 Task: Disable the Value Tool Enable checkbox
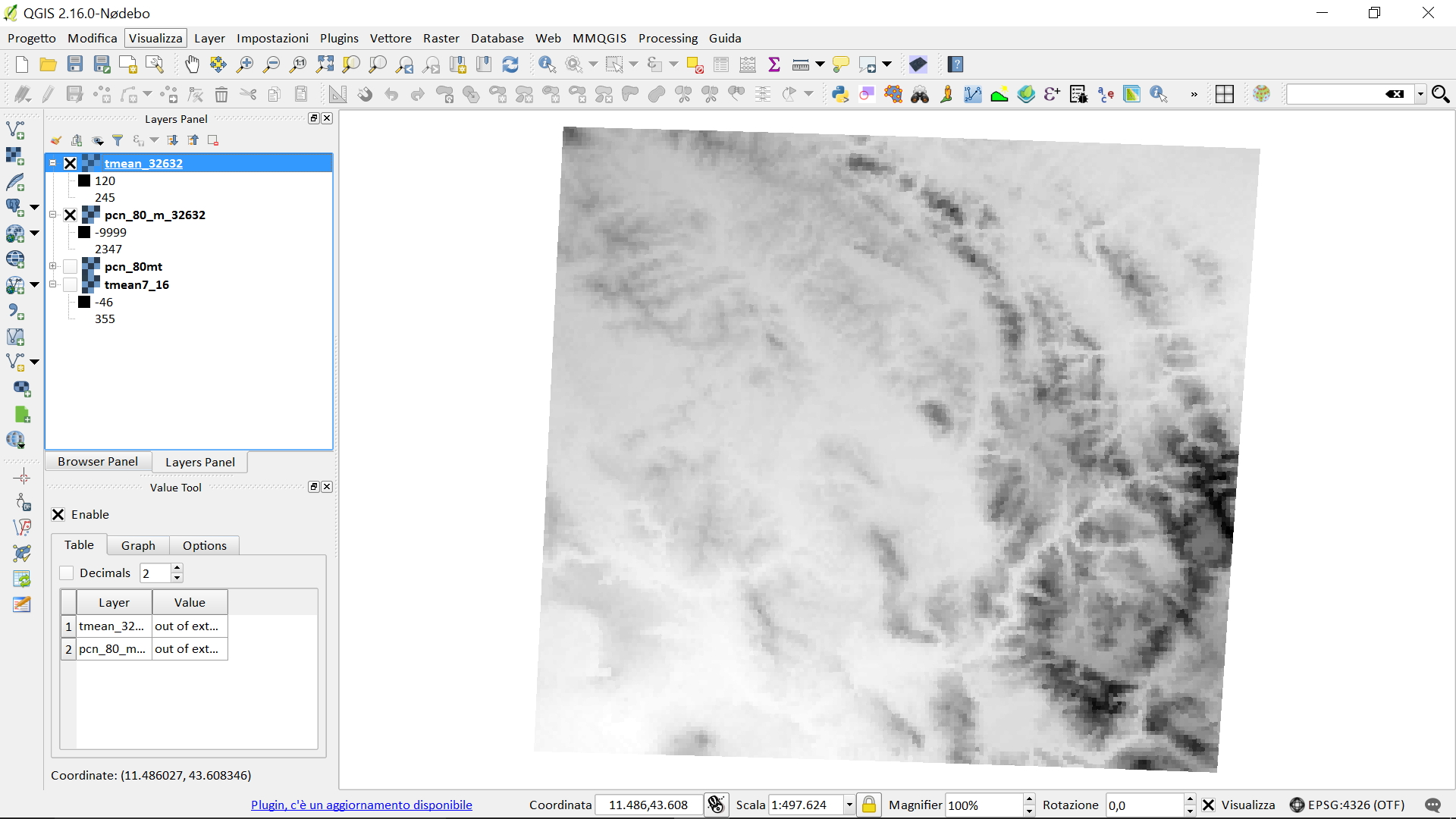click(x=58, y=514)
